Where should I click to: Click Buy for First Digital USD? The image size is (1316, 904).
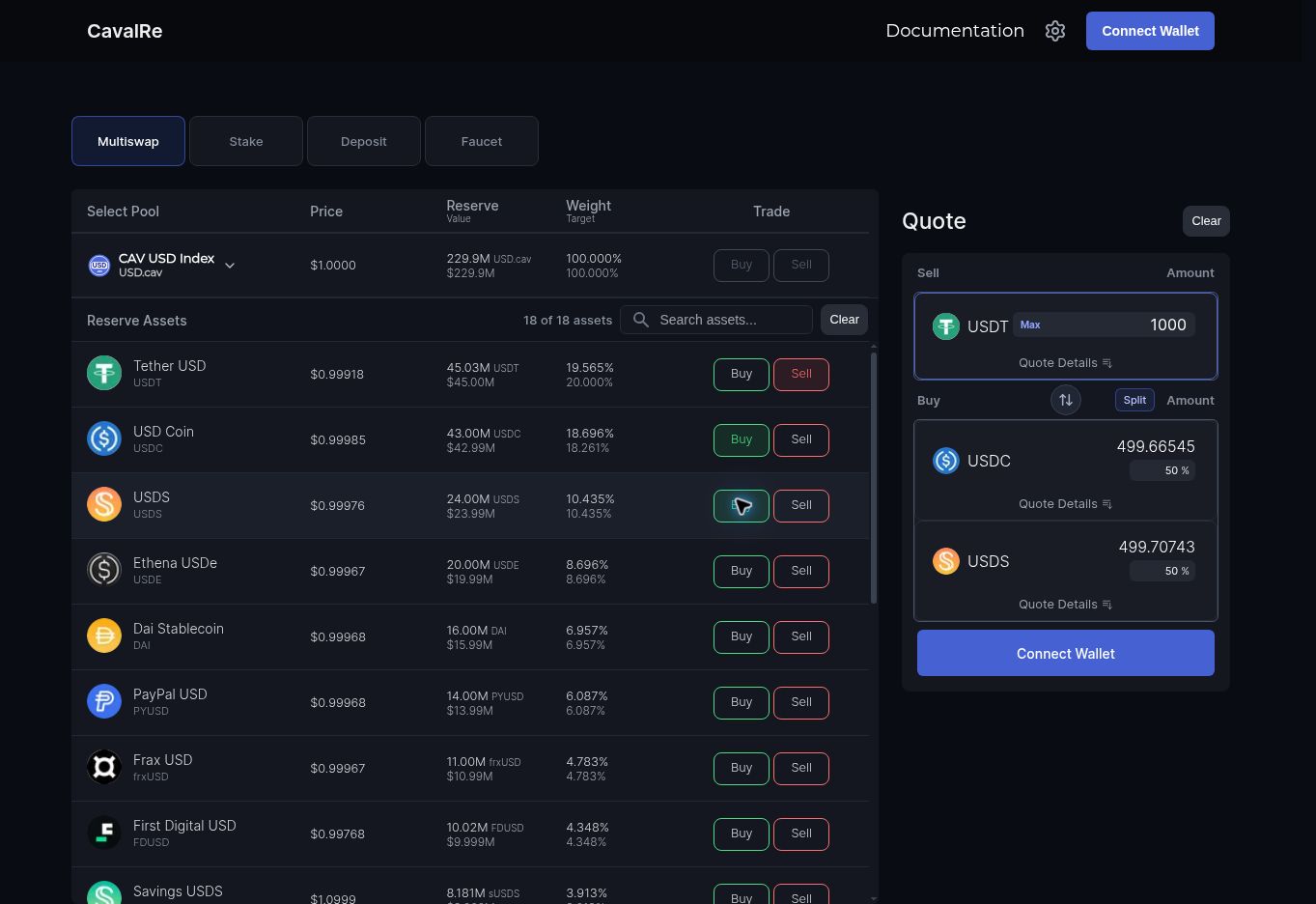tap(742, 833)
